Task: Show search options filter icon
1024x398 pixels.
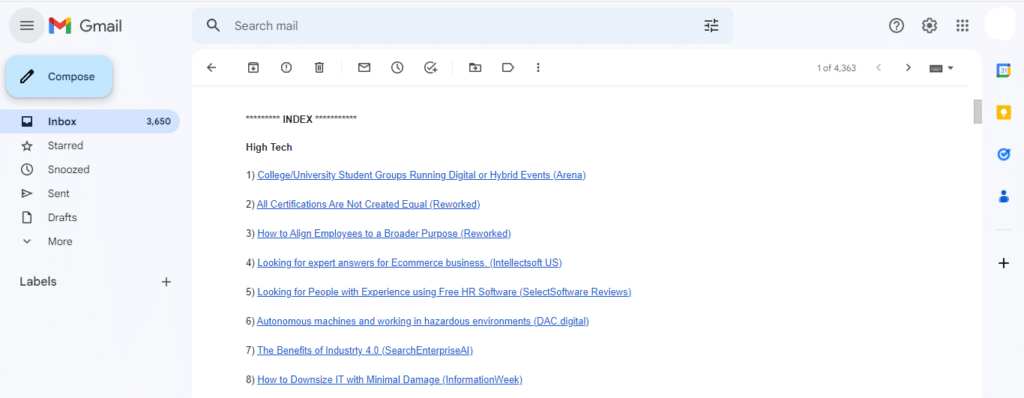Action: click(711, 25)
